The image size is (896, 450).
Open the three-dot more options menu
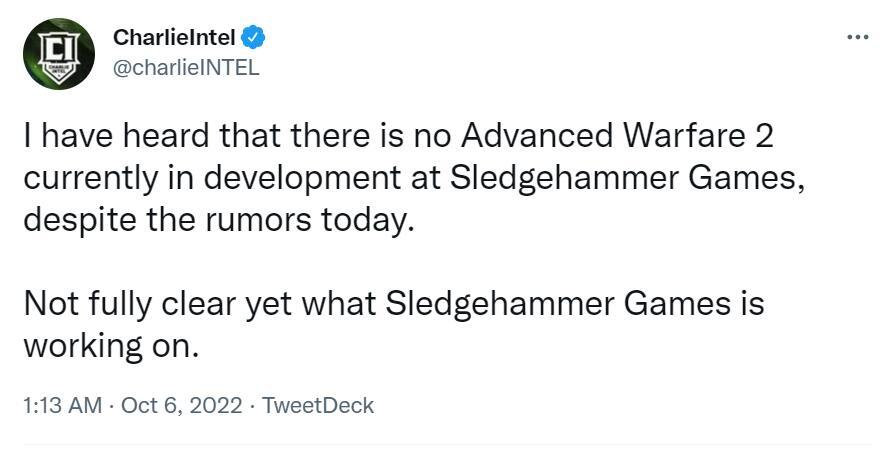tap(857, 37)
